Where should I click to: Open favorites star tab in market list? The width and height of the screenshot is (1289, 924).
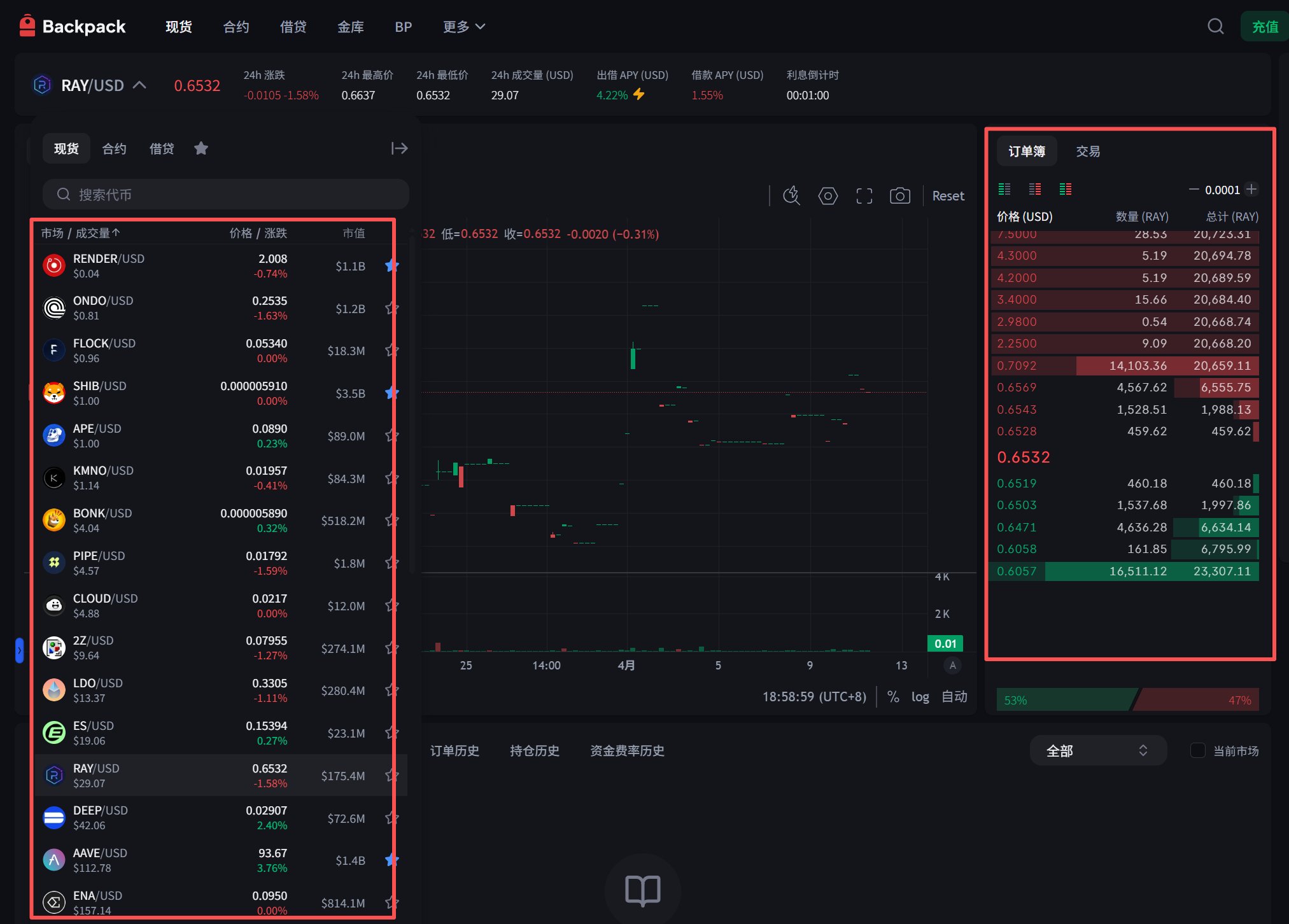pyautogui.click(x=201, y=148)
